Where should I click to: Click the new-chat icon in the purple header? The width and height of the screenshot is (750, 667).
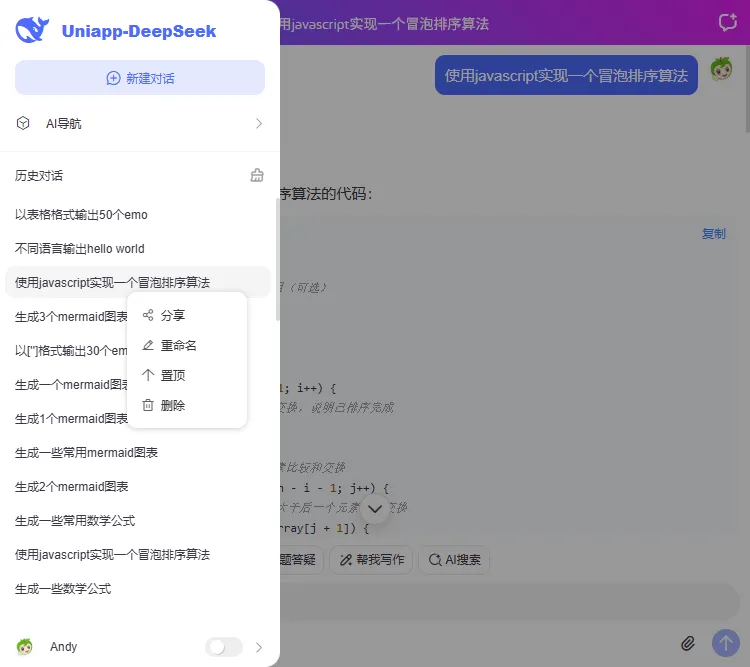(728, 22)
